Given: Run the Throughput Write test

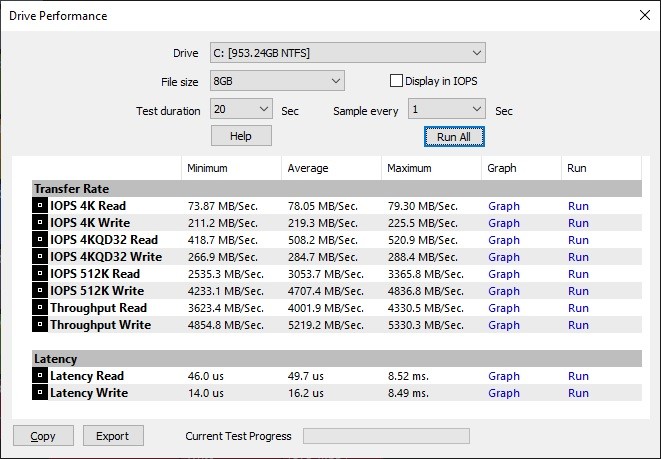Looking at the screenshot, I should [x=578, y=325].
